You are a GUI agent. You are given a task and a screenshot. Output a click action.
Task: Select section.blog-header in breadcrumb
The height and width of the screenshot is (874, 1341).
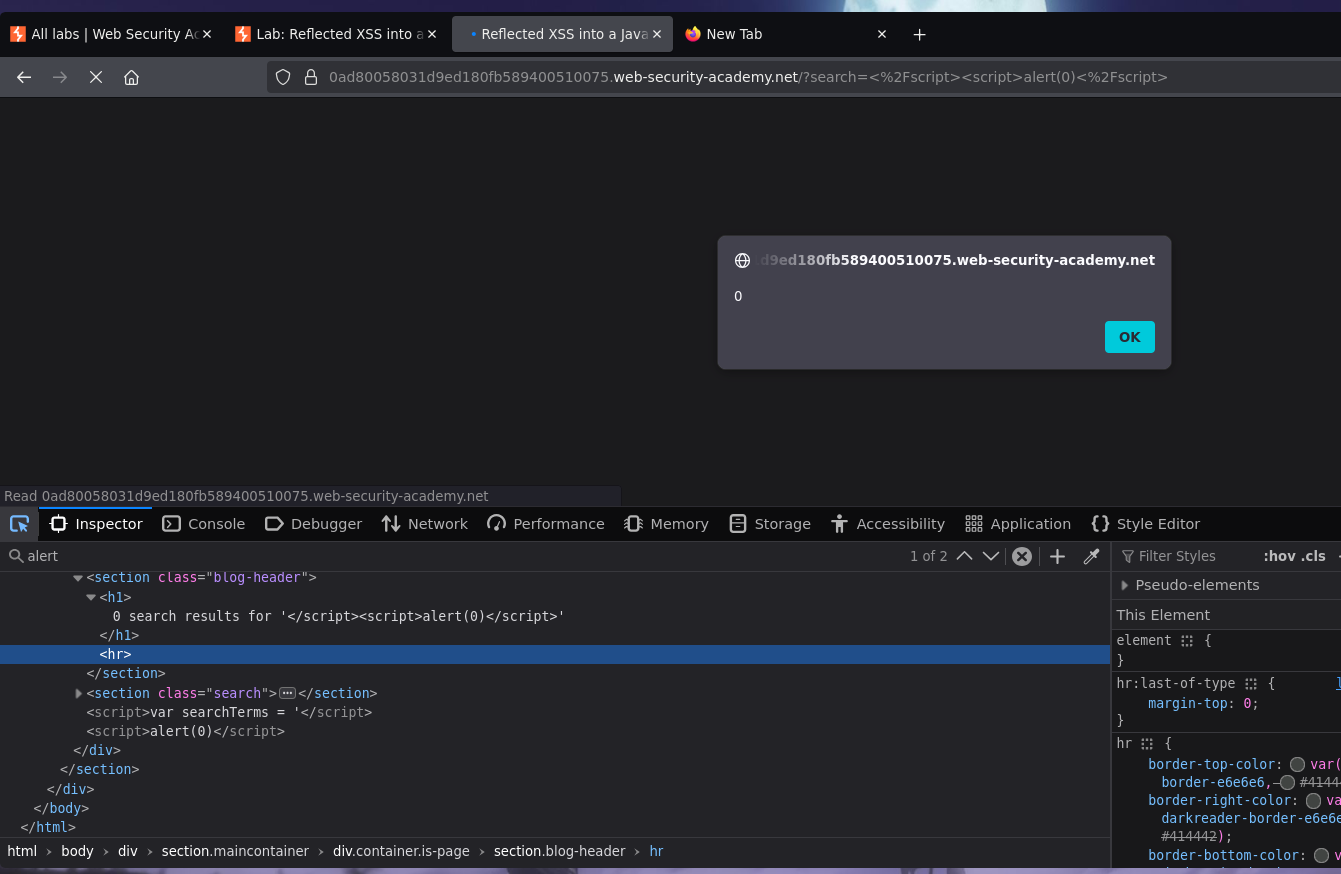(x=559, y=851)
